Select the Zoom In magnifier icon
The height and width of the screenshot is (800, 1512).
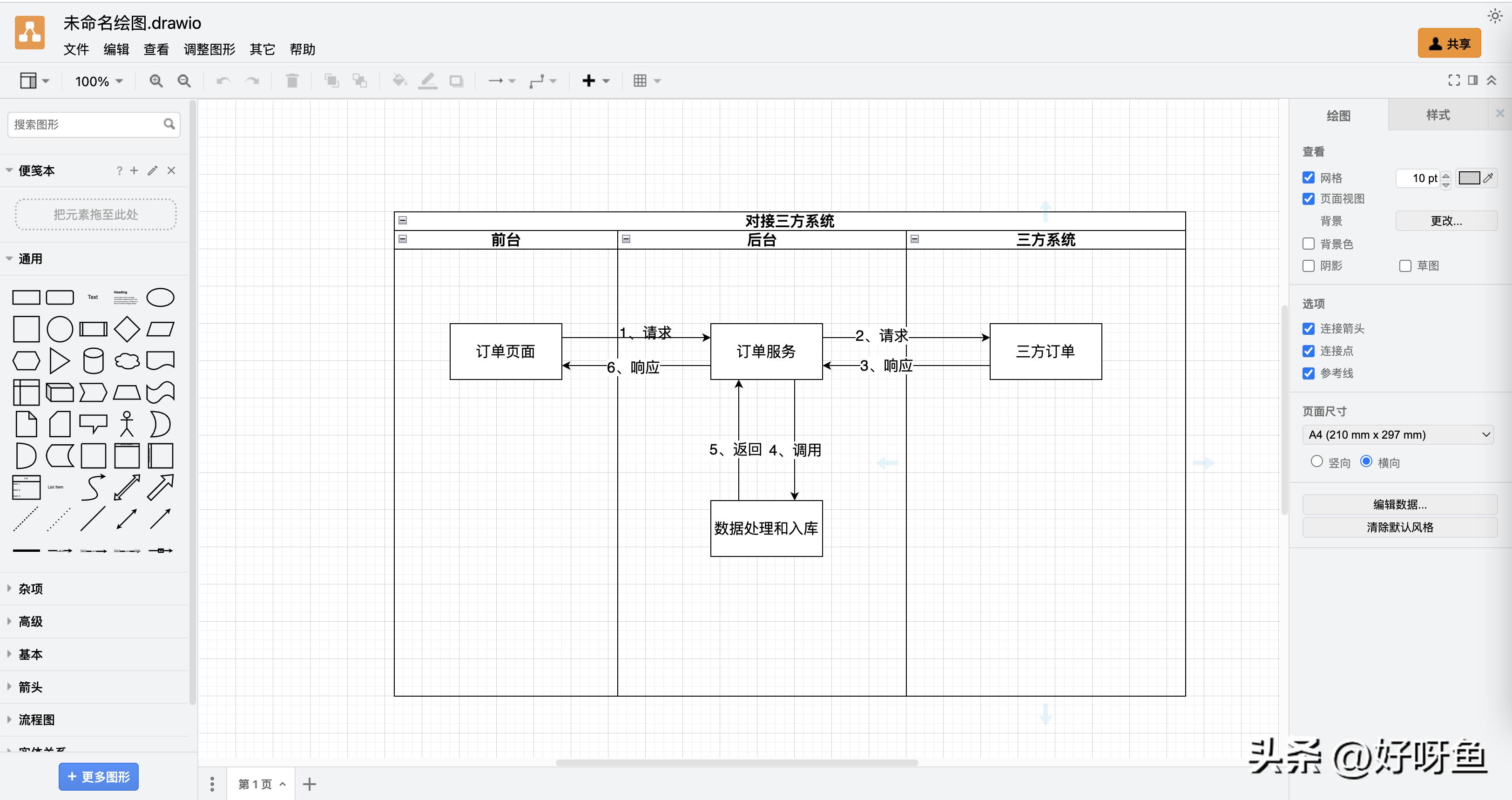[155, 81]
